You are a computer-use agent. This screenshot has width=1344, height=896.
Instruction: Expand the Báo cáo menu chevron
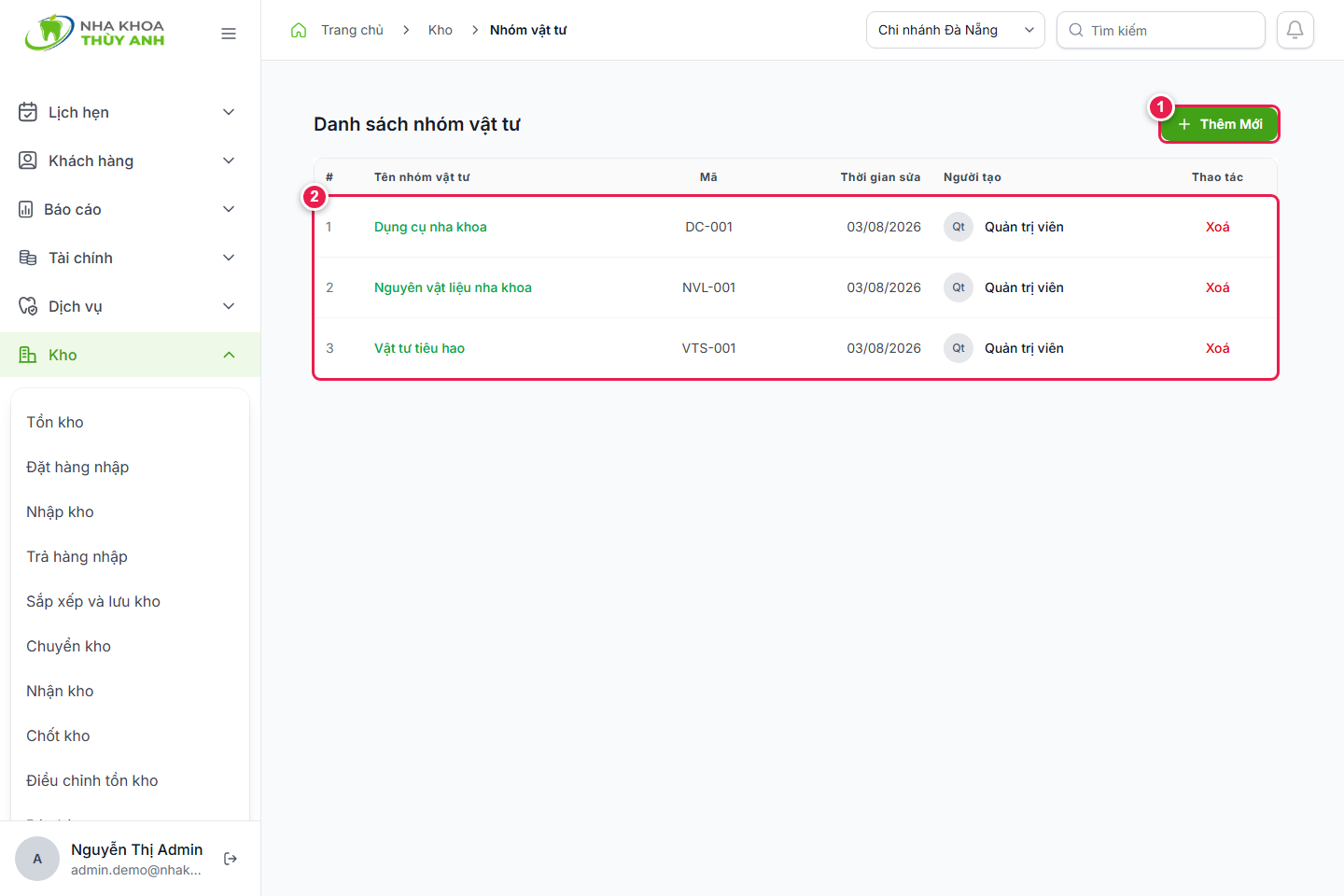click(x=229, y=209)
